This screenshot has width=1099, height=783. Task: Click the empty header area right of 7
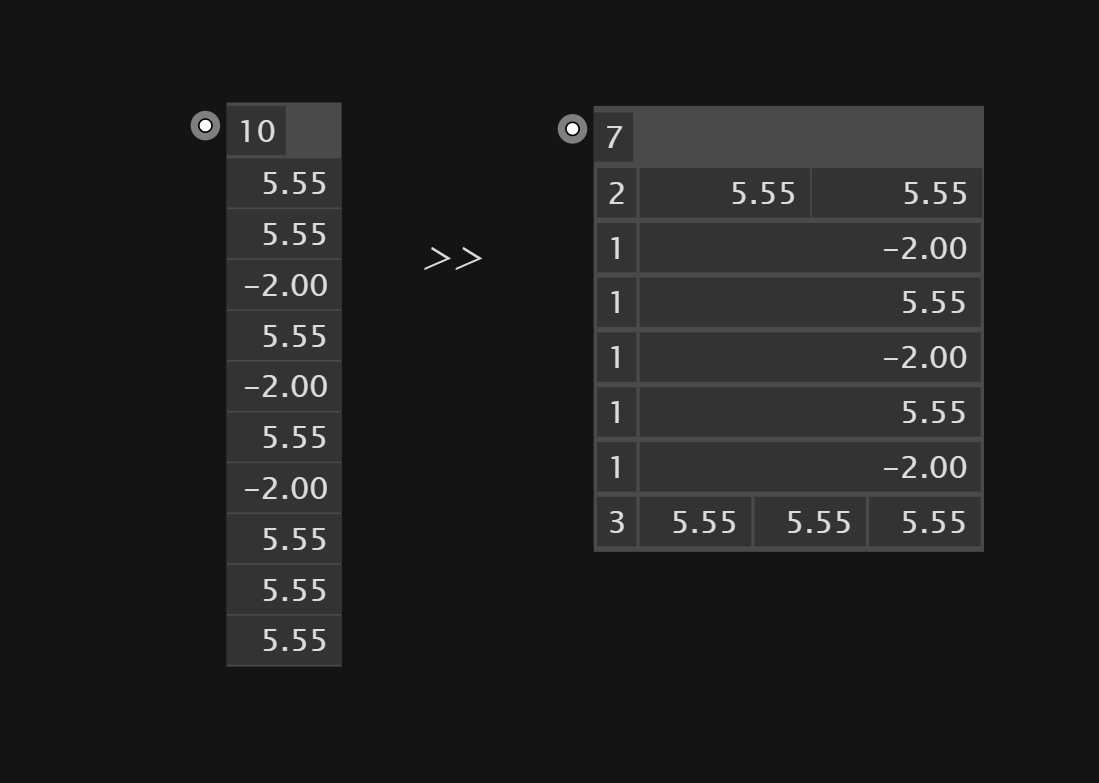pyautogui.click(x=807, y=137)
